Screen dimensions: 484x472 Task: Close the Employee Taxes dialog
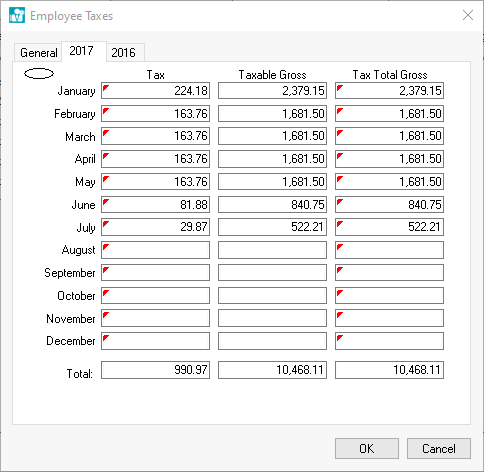468,15
